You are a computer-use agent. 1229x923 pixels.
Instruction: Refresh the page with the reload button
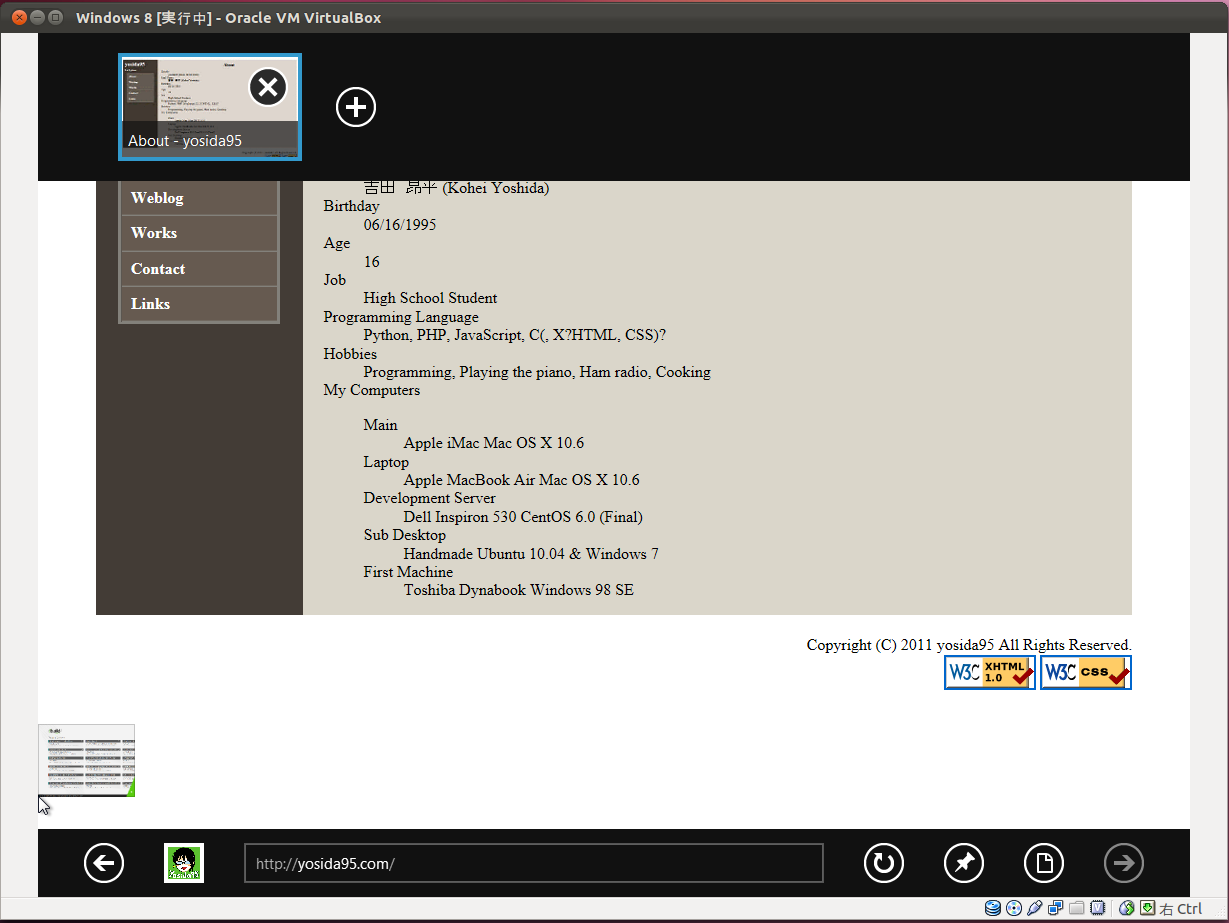(x=884, y=863)
